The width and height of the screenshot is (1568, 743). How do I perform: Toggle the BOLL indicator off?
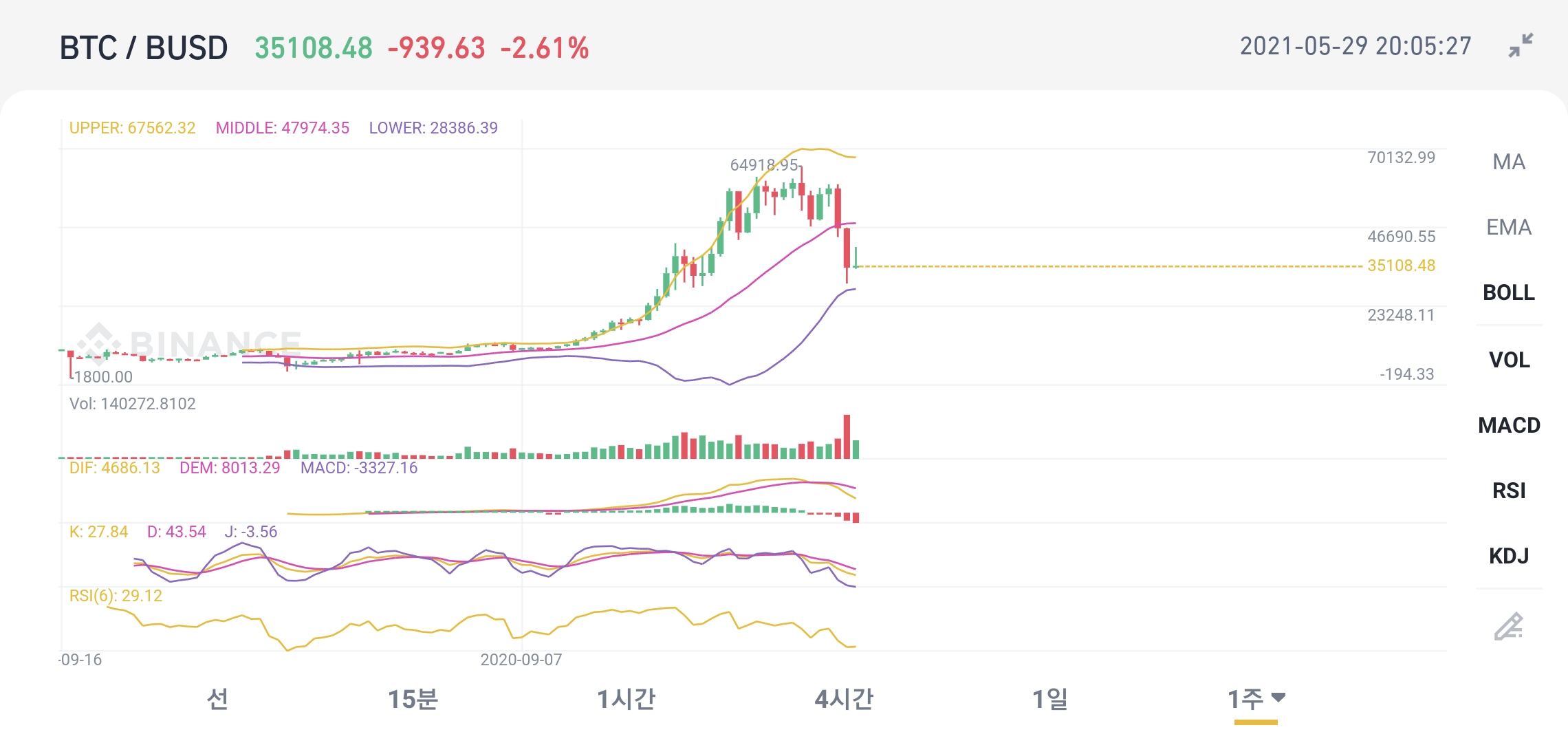click(1508, 293)
